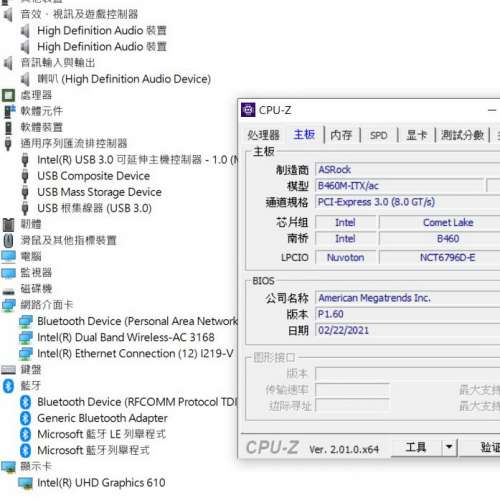Switch to the 处理器 tab in CPU-Z
500x500 pixels.
click(263, 135)
